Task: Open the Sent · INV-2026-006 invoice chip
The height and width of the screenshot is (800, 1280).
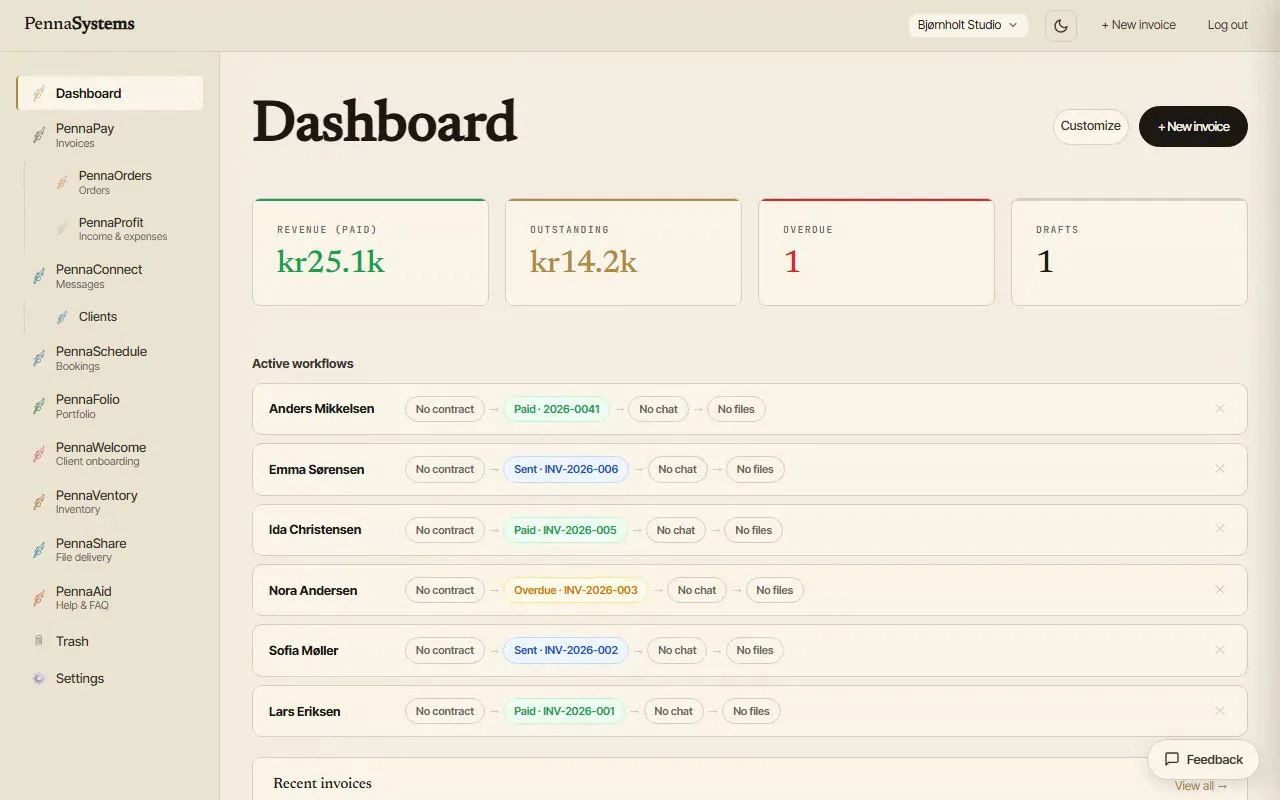Action: 566,469
